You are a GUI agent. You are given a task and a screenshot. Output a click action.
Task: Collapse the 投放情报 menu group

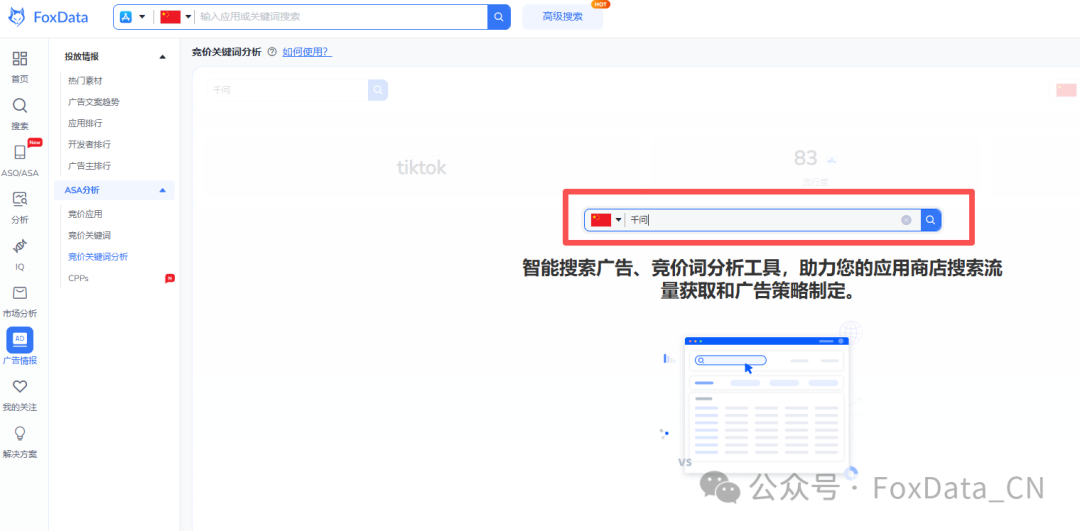coord(163,56)
